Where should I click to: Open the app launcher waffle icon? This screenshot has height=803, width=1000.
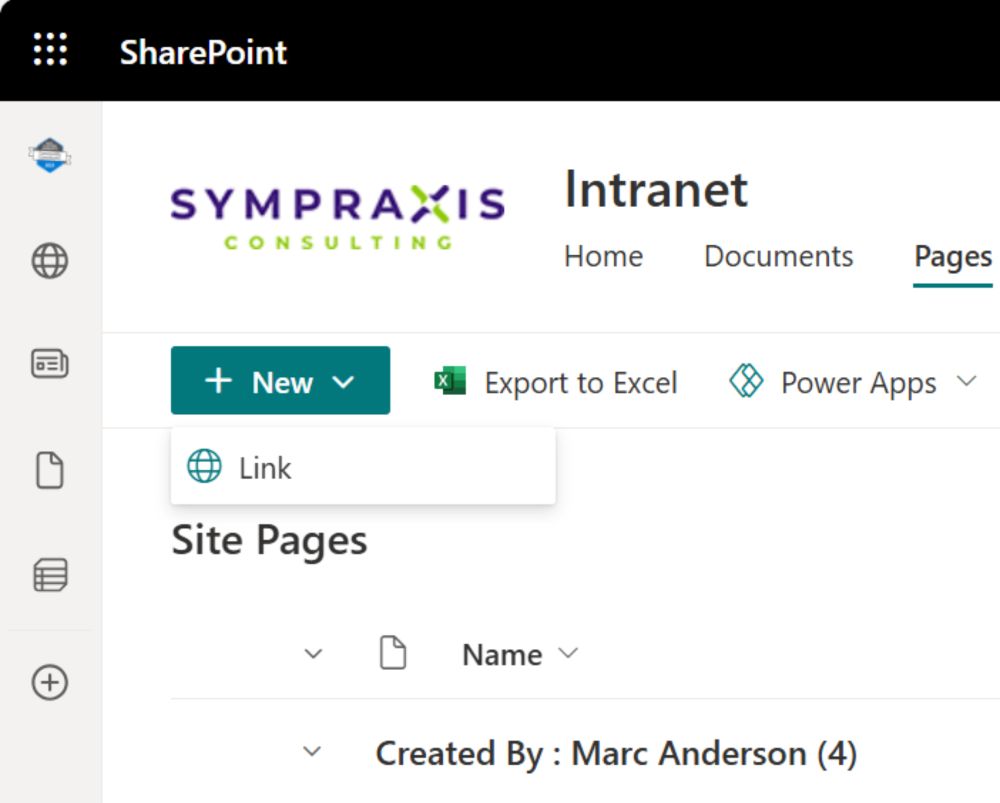click(x=50, y=50)
